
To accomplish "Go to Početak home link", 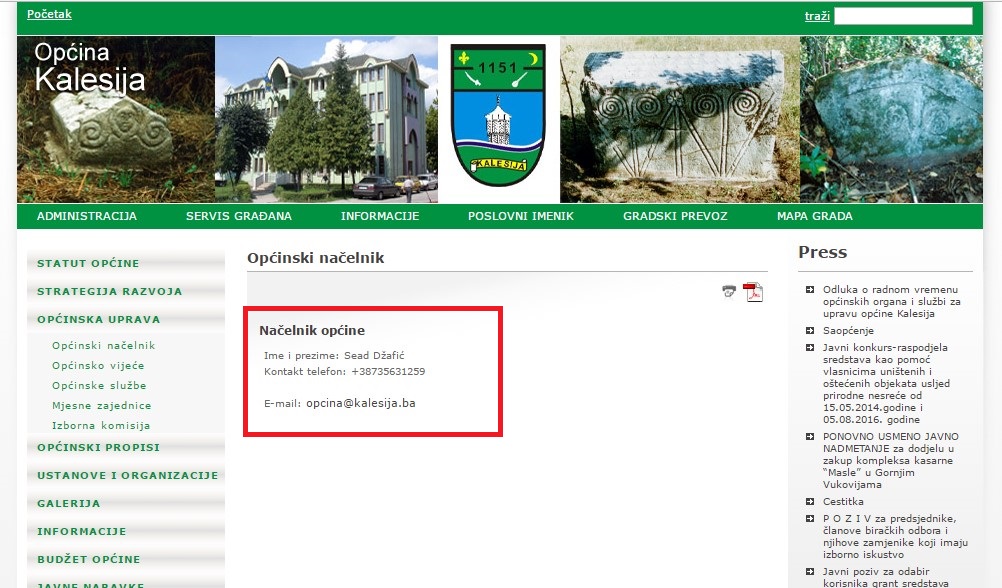I will 49,15.
